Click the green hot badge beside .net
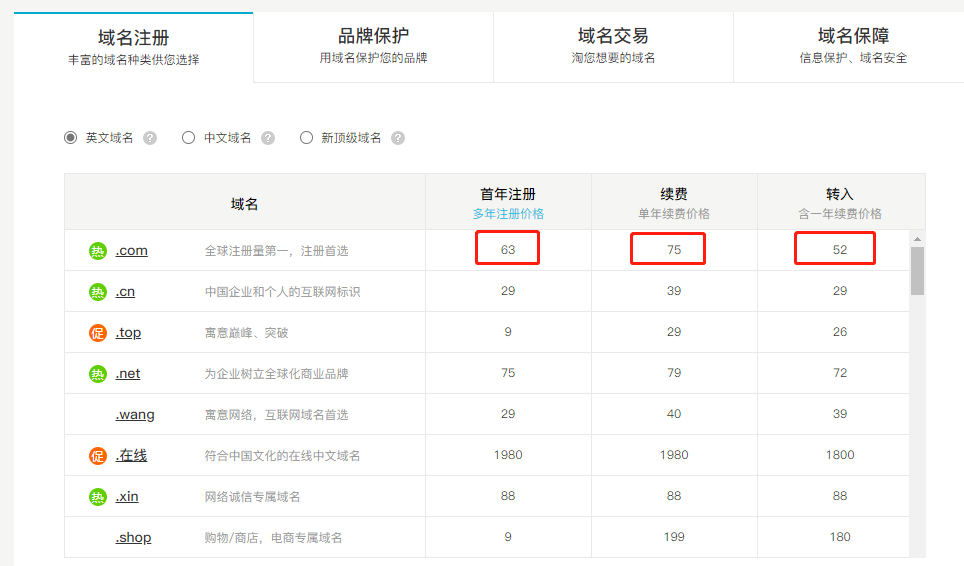 97,374
